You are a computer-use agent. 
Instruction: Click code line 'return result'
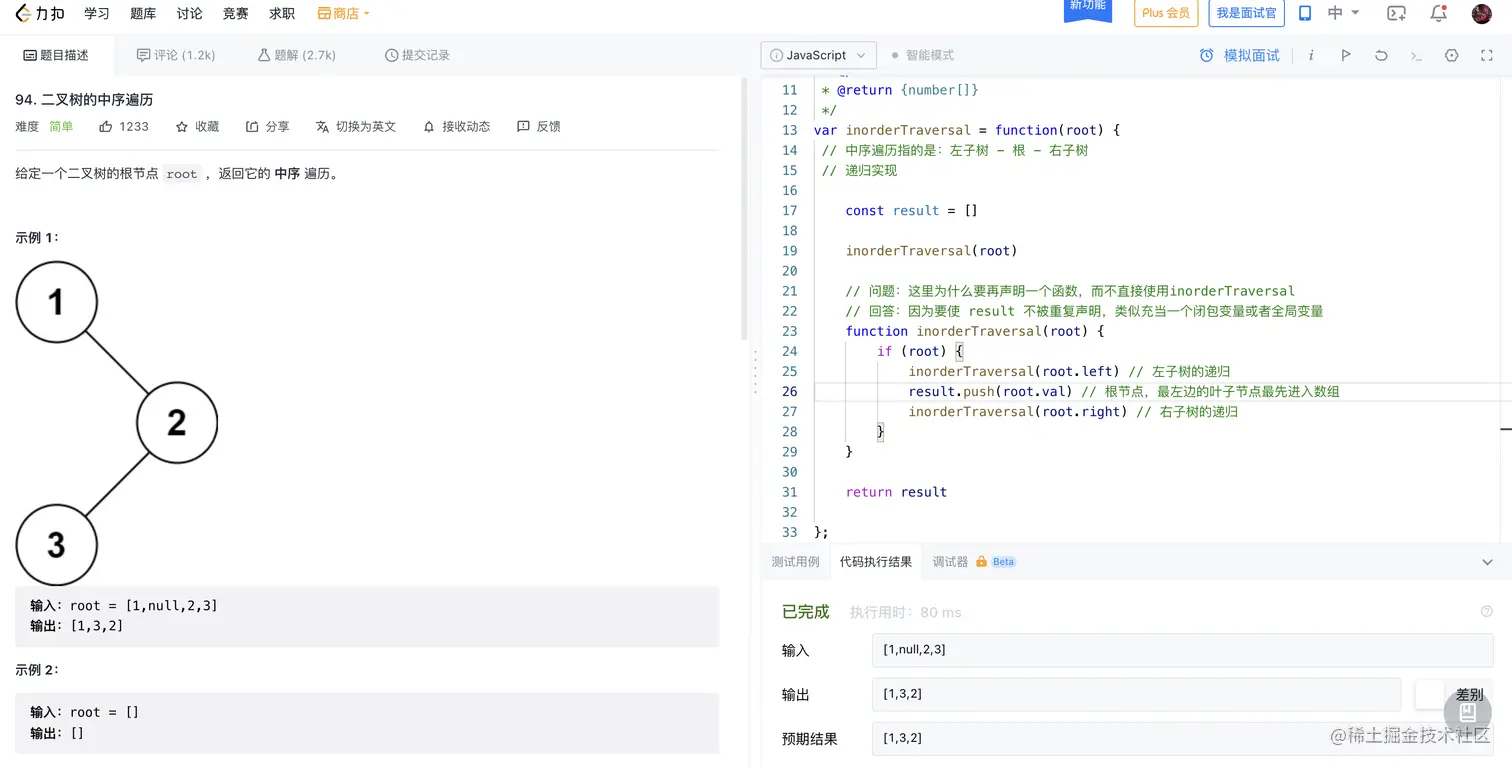pyautogui.click(x=896, y=492)
